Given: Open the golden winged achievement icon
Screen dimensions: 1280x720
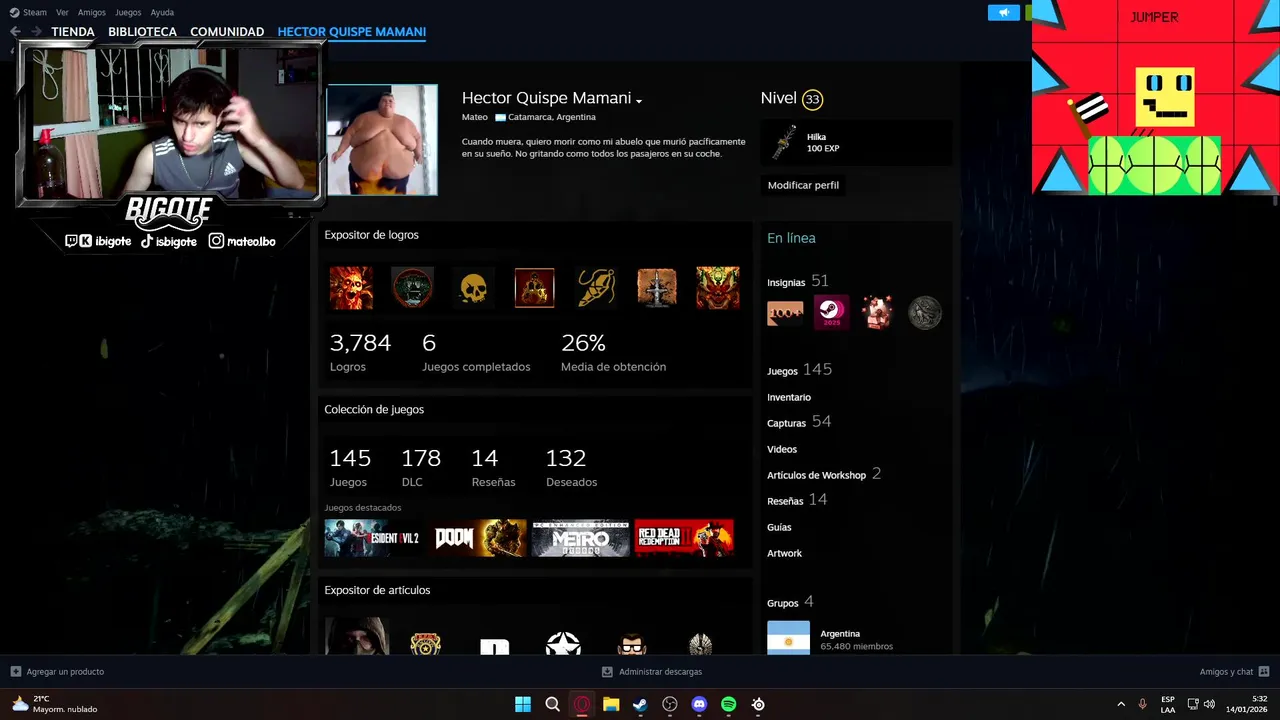Looking at the screenshot, I should pos(596,288).
